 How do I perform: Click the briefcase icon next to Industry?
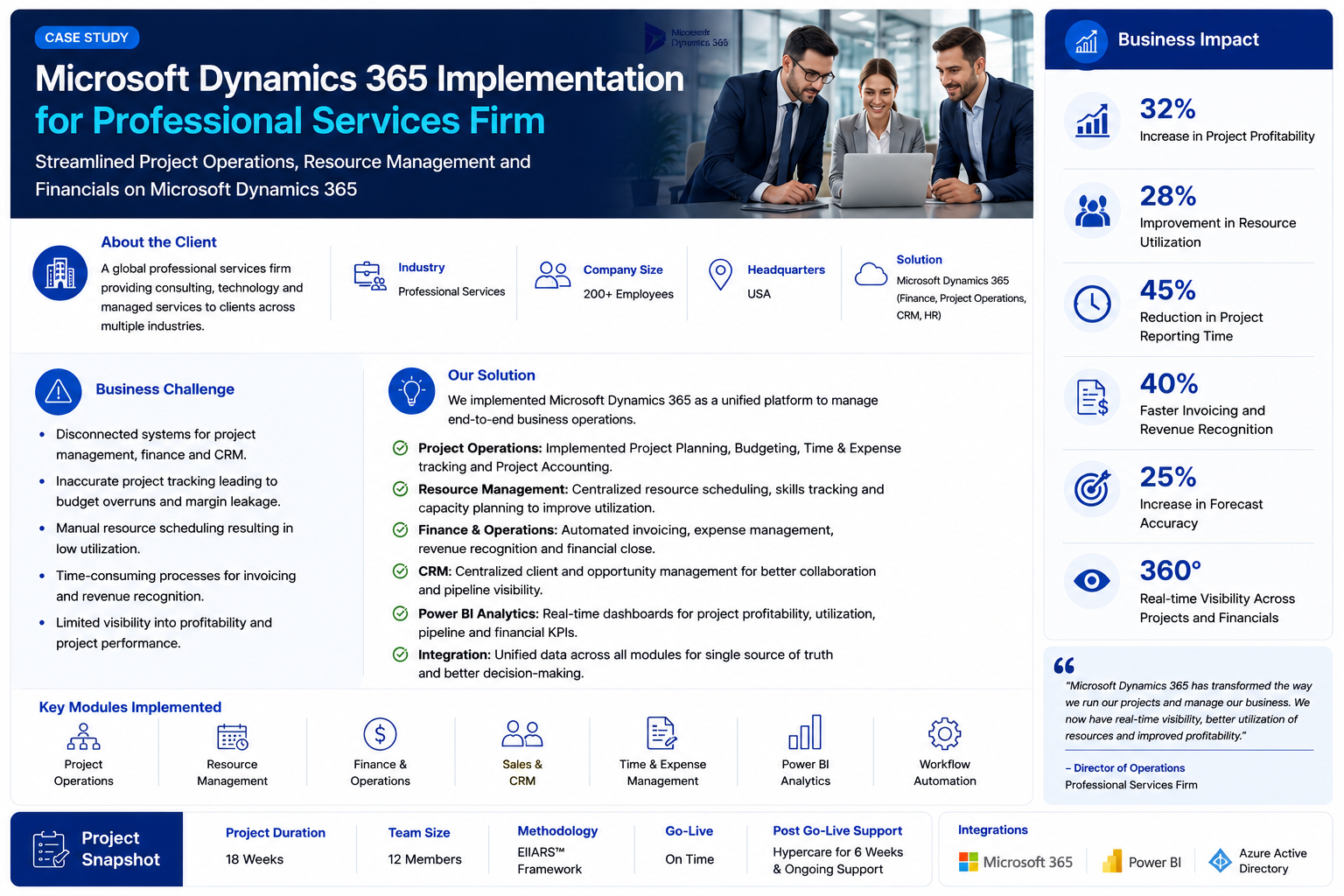point(370,276)
